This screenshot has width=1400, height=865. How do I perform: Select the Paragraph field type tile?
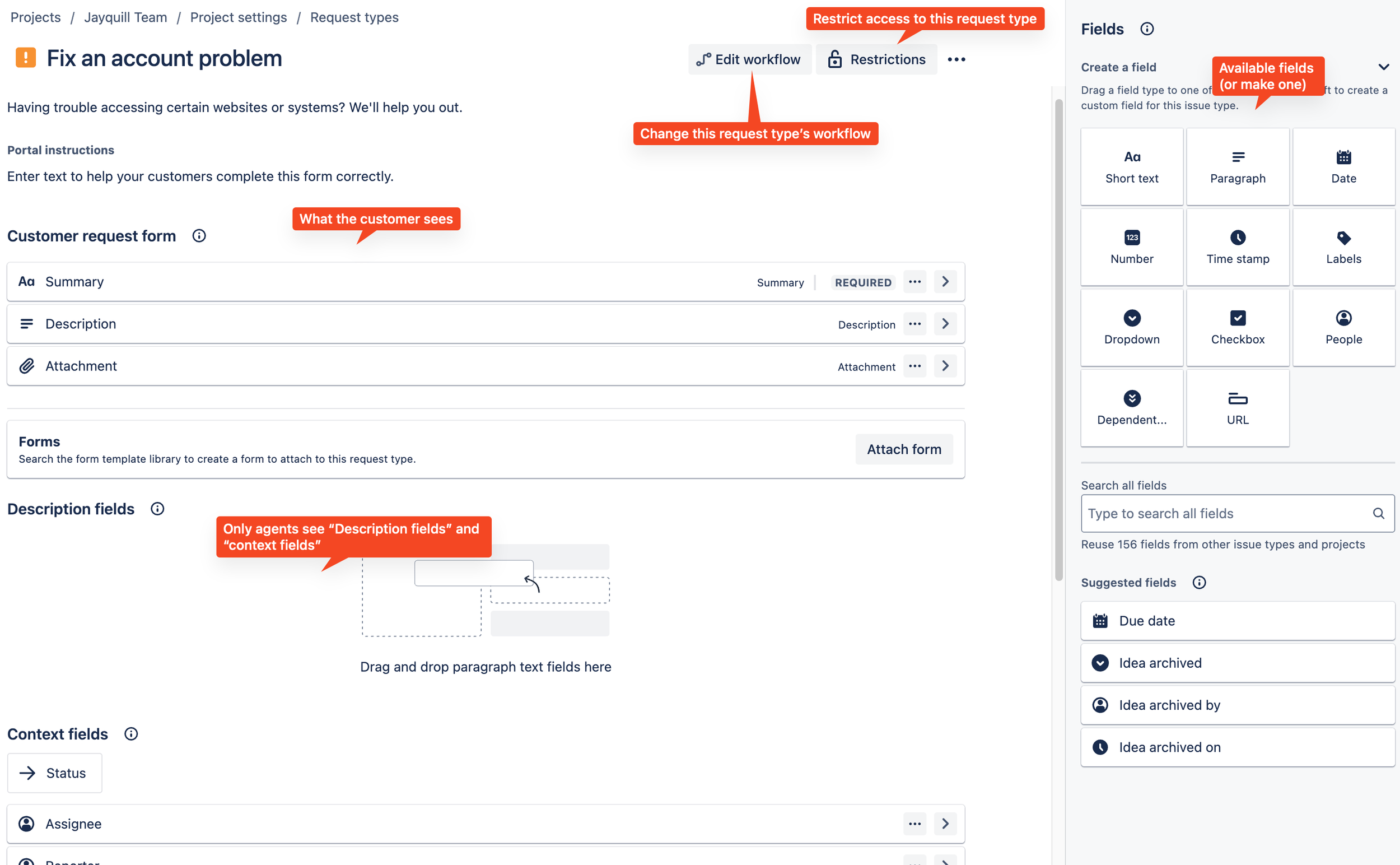tap(1237, 166)
